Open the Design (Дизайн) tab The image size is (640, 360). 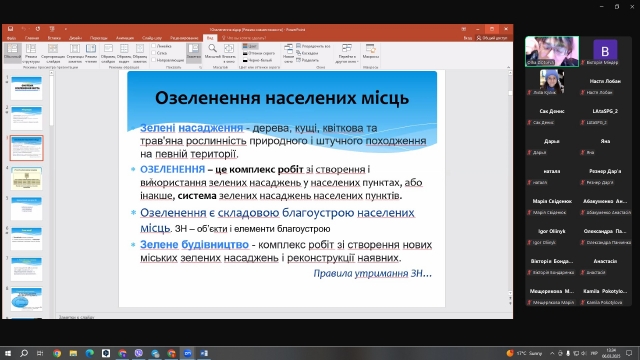[75, 38]
